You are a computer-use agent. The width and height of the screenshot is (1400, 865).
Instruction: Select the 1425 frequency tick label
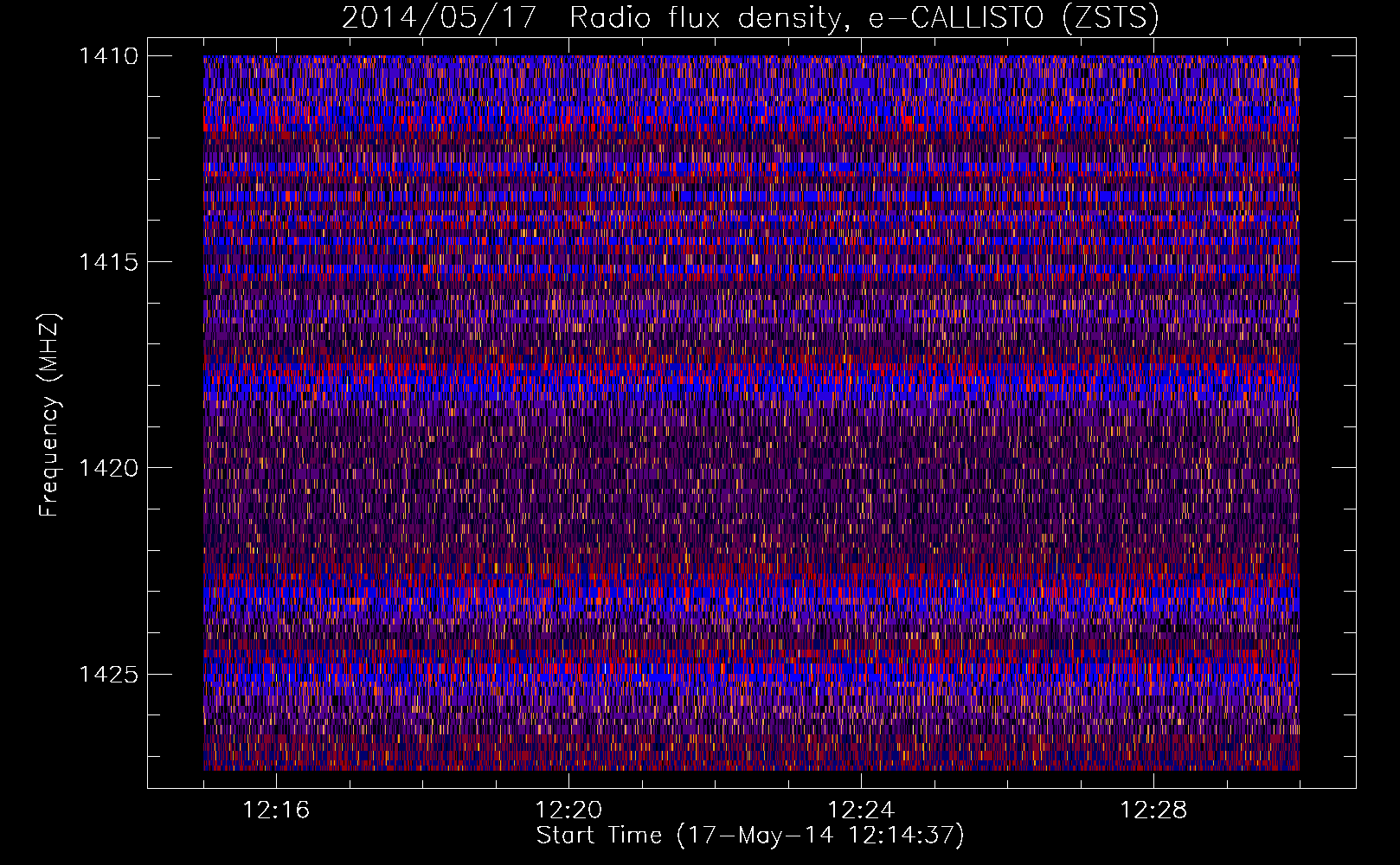[x=108, y=674]
